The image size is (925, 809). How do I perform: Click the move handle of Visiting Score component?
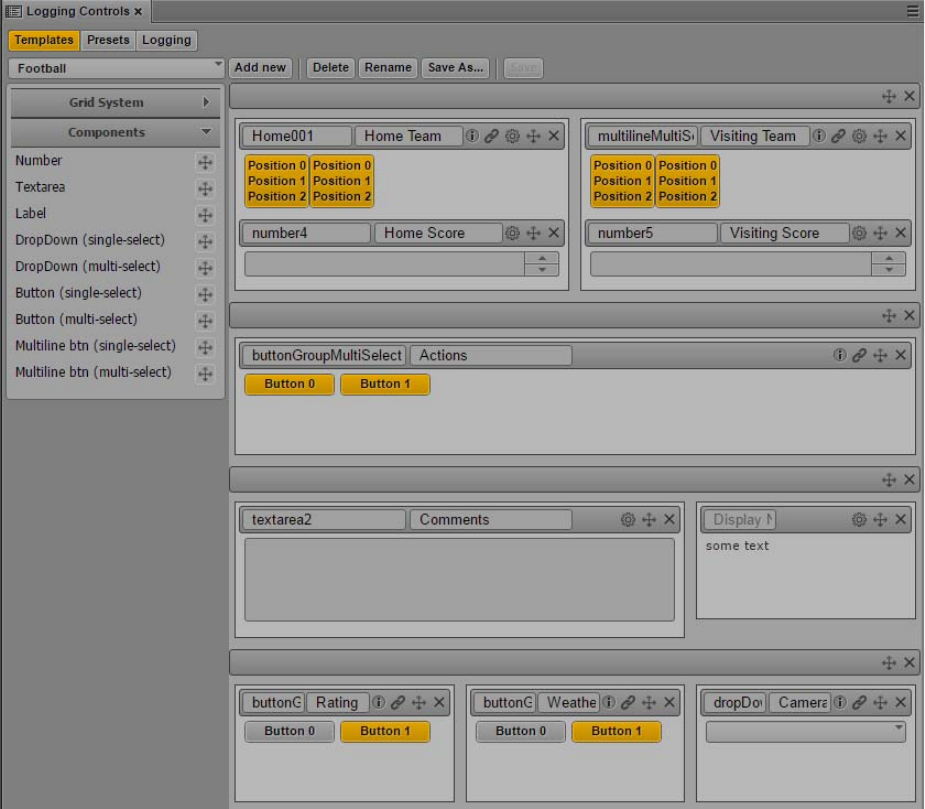pos(880,233)
